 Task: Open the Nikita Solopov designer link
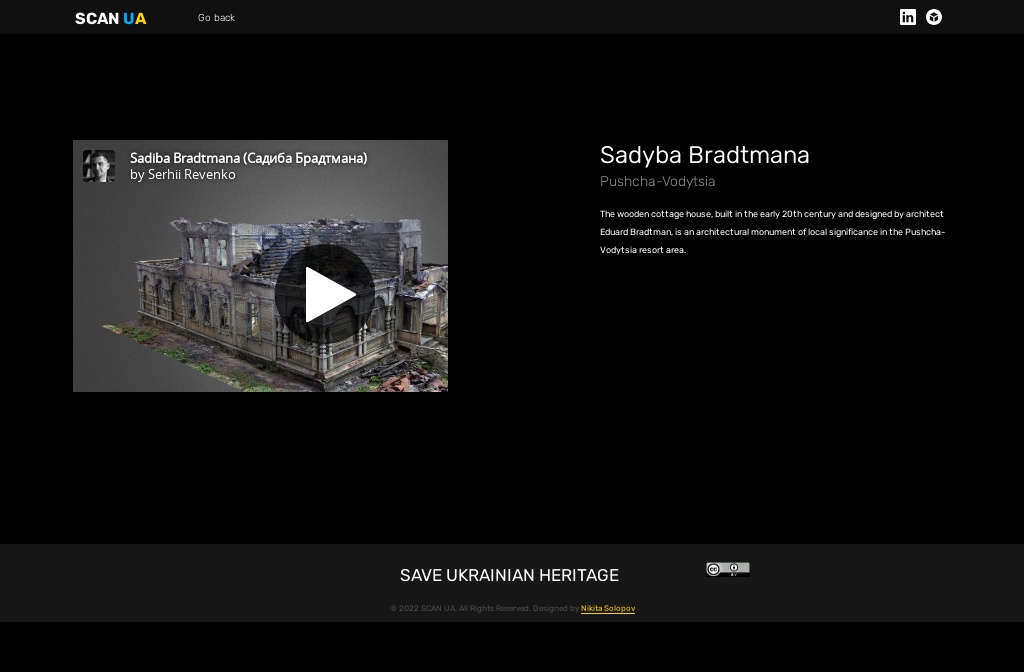608,608
